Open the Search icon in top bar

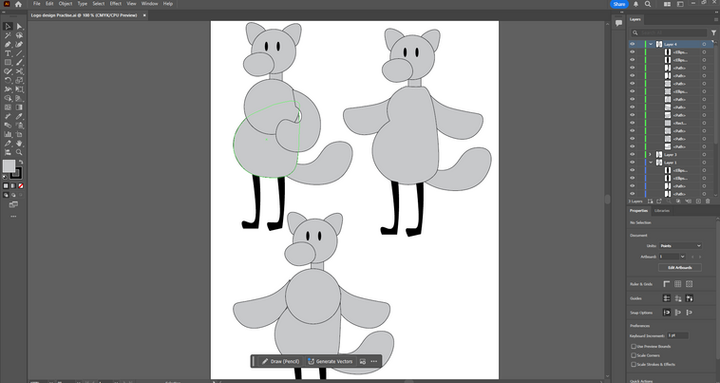tap(648, 4)
